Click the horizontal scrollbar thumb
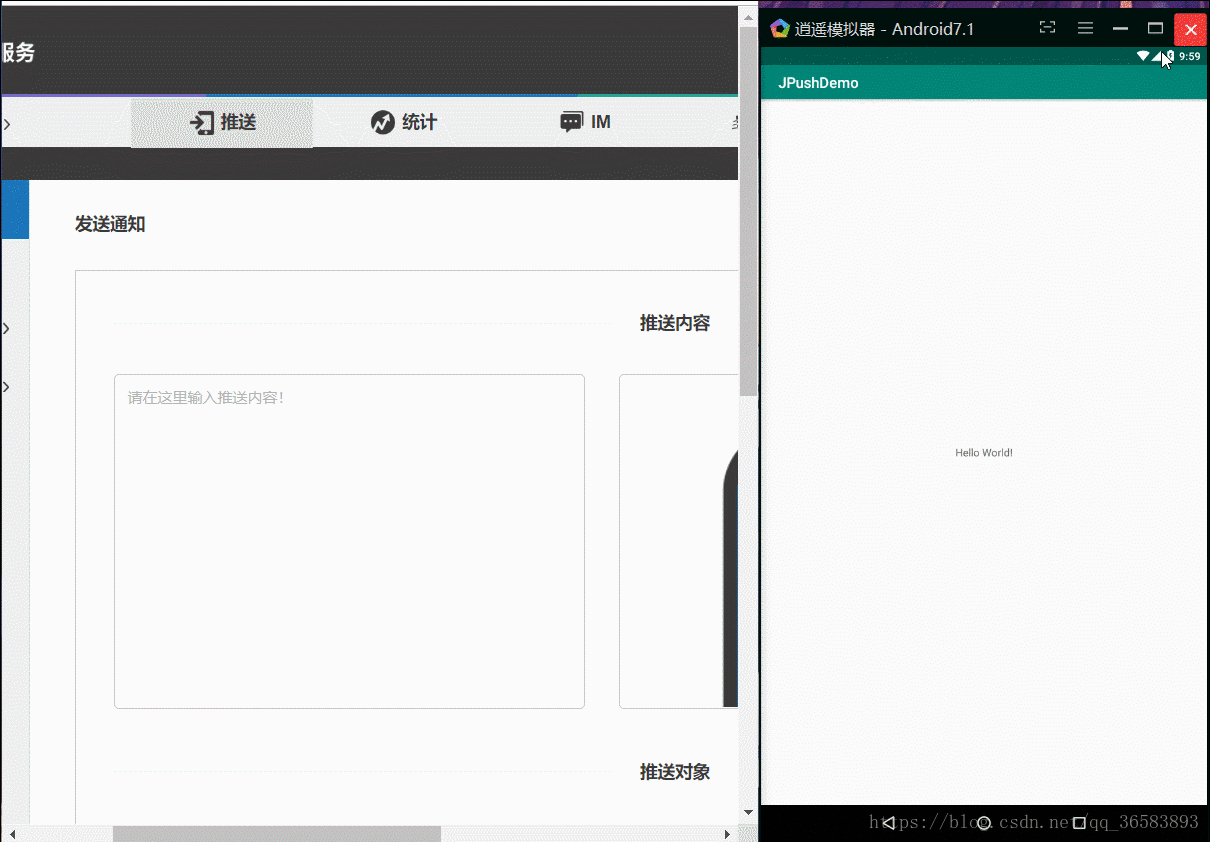 coord(277,833)
